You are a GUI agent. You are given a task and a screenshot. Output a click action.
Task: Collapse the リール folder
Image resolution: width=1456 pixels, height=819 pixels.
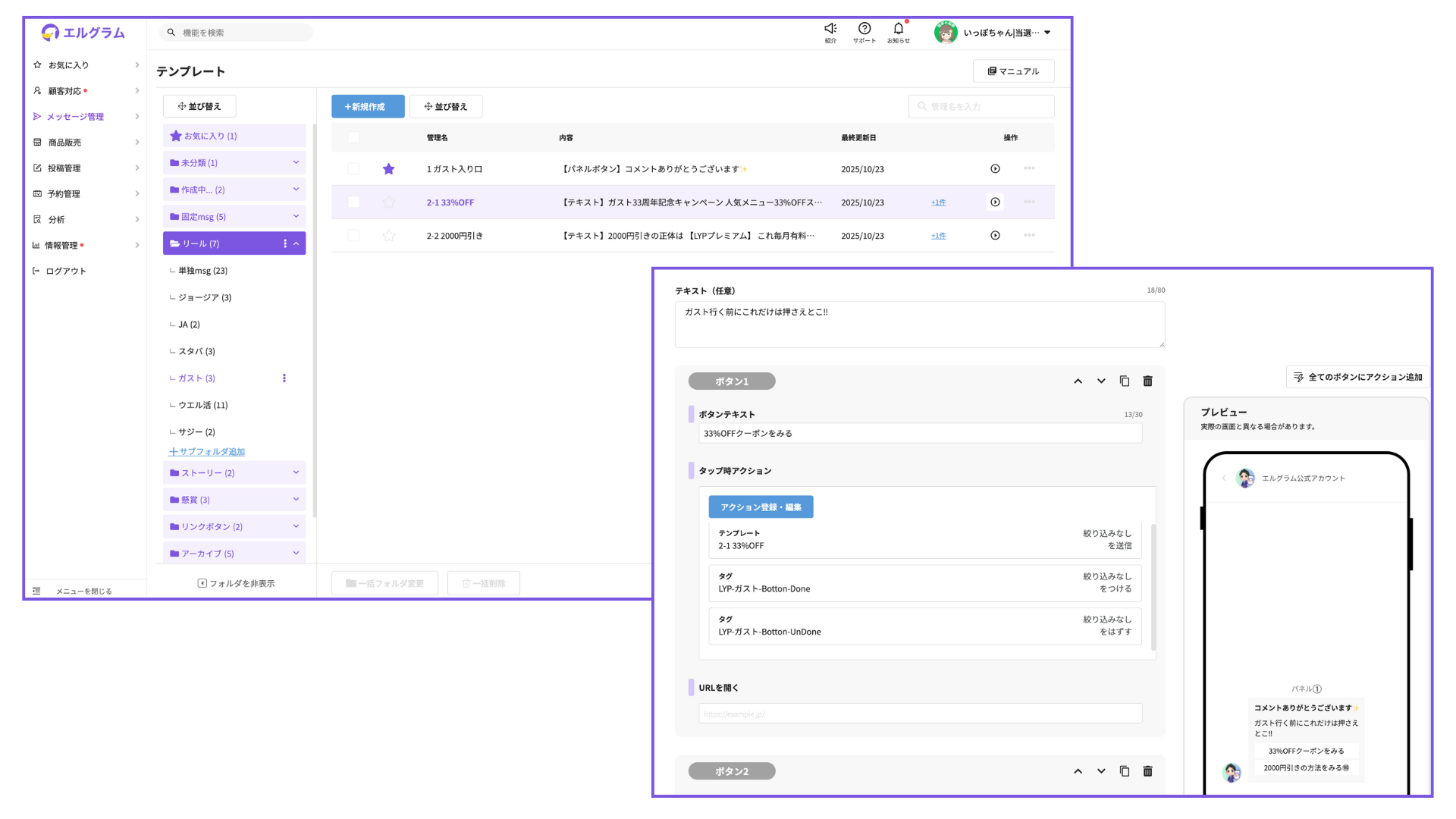(x=297, y=244)
